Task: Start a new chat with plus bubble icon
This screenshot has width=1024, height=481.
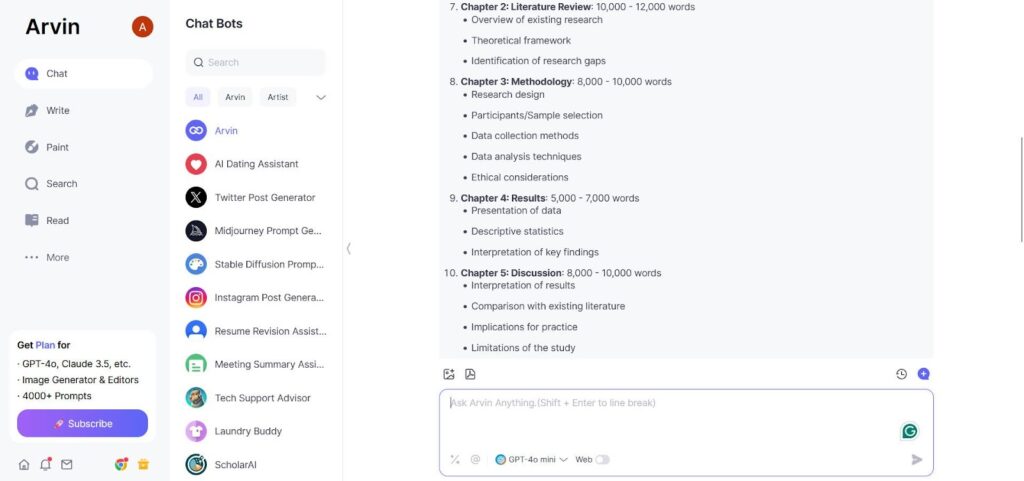Action: 923,374
